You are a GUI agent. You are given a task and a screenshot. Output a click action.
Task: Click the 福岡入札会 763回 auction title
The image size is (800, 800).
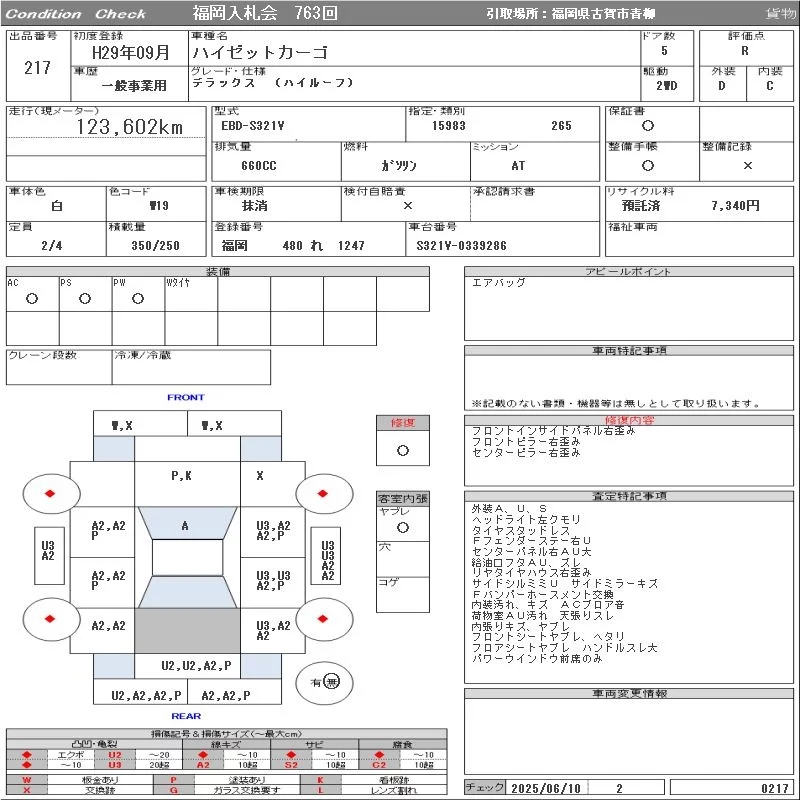[x=265, y=13]
